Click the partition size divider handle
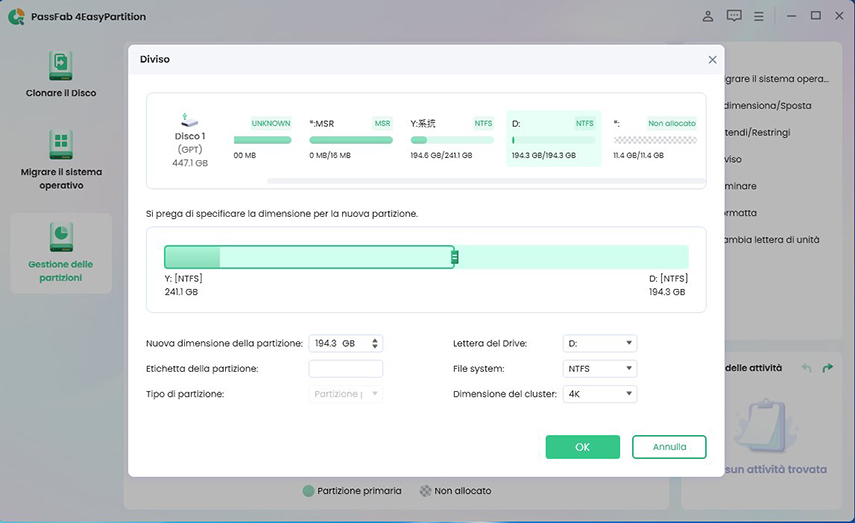This screenshot has height=523, width=855. (x=454, y=257)
